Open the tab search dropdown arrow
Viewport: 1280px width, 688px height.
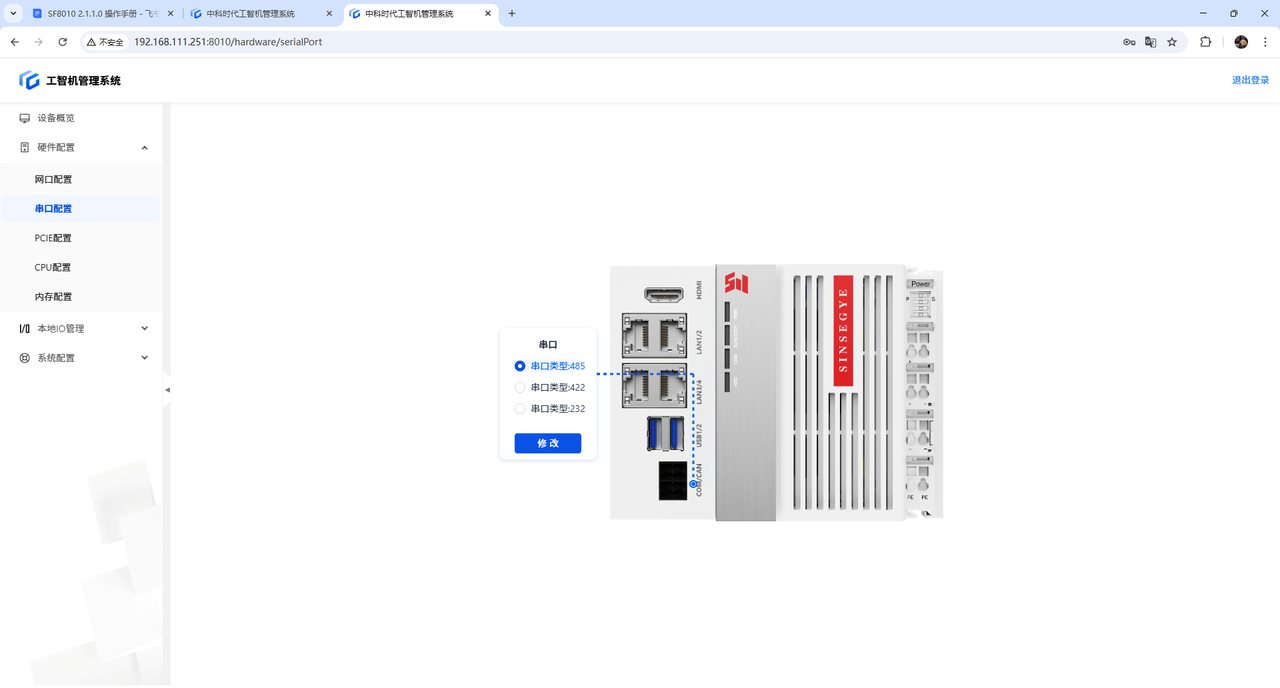13,14
